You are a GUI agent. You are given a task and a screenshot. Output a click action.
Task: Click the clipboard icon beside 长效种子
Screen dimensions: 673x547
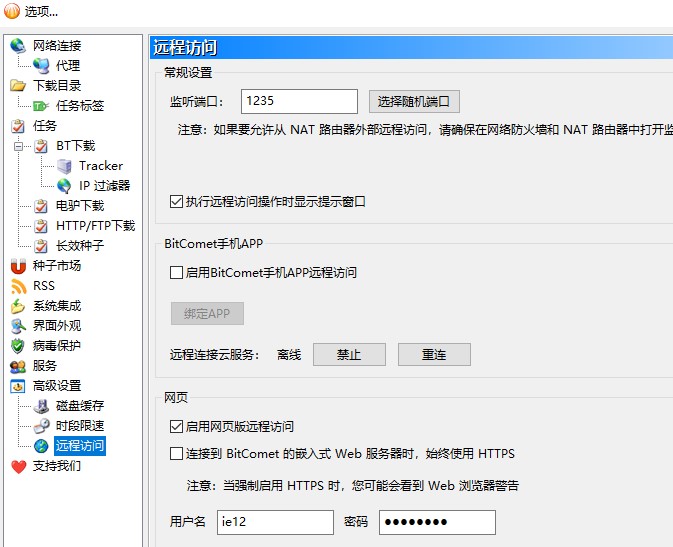click(x=41, y=246)
